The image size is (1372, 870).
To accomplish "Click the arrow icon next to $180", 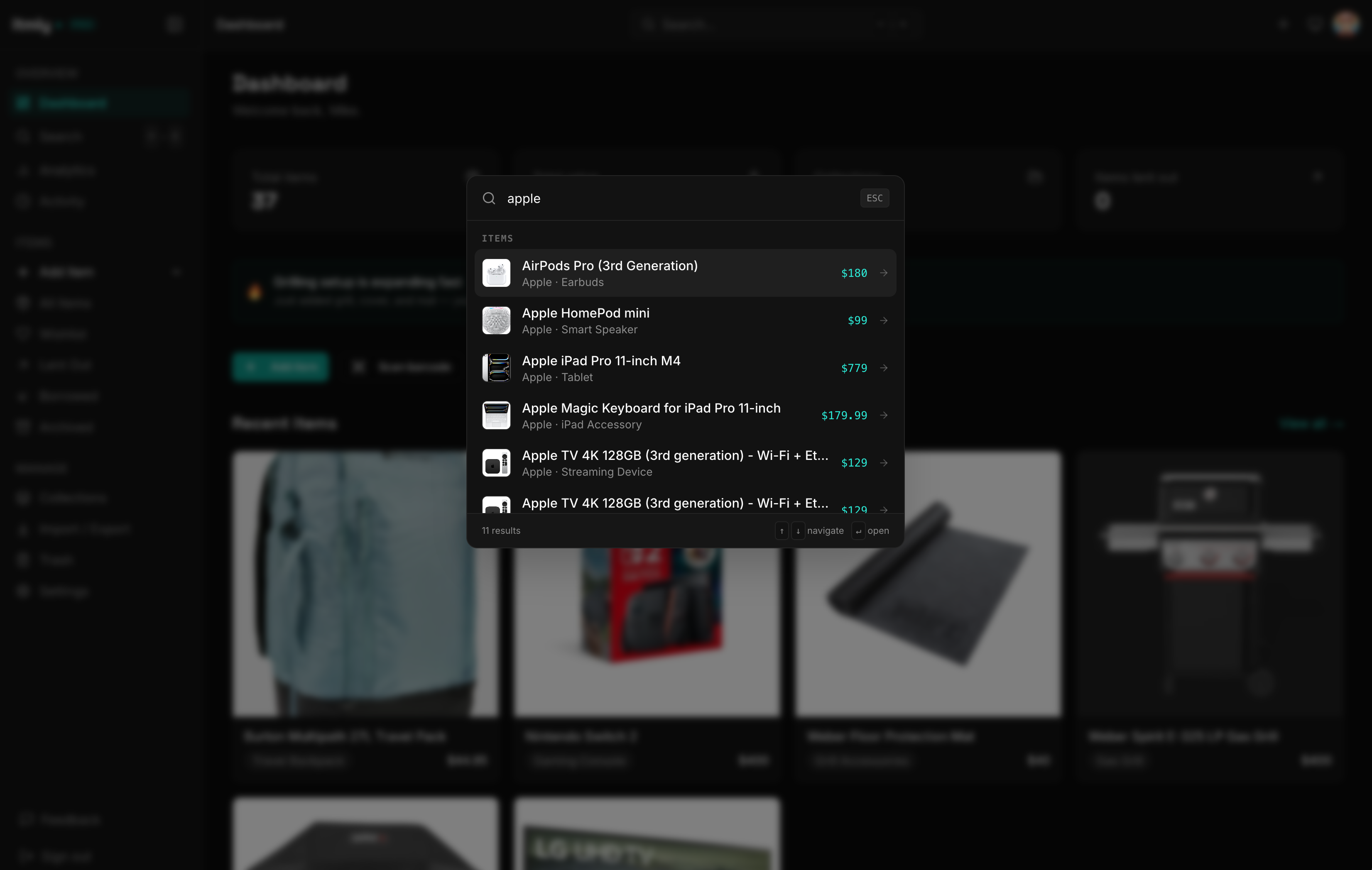I will point(884,273).
